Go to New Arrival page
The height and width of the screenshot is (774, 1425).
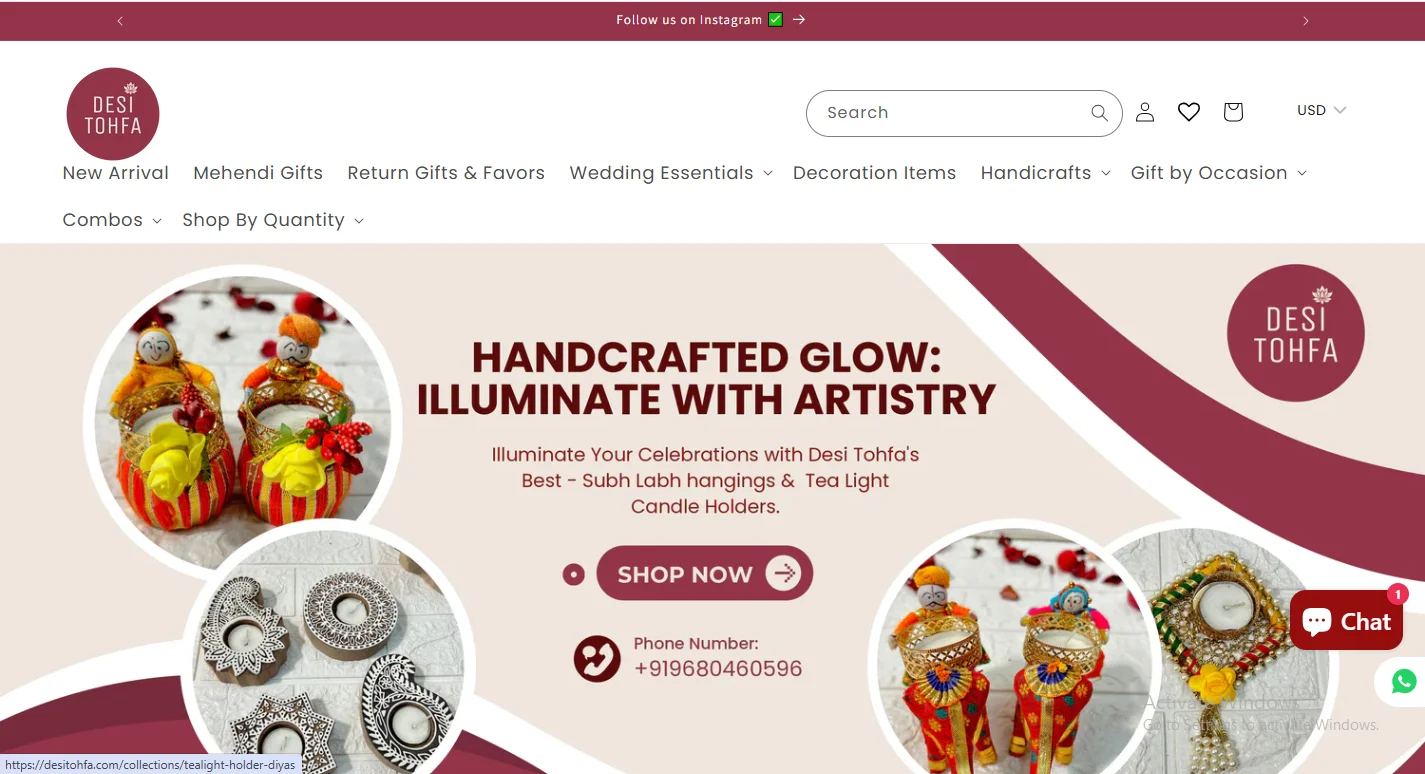[116, 173]
